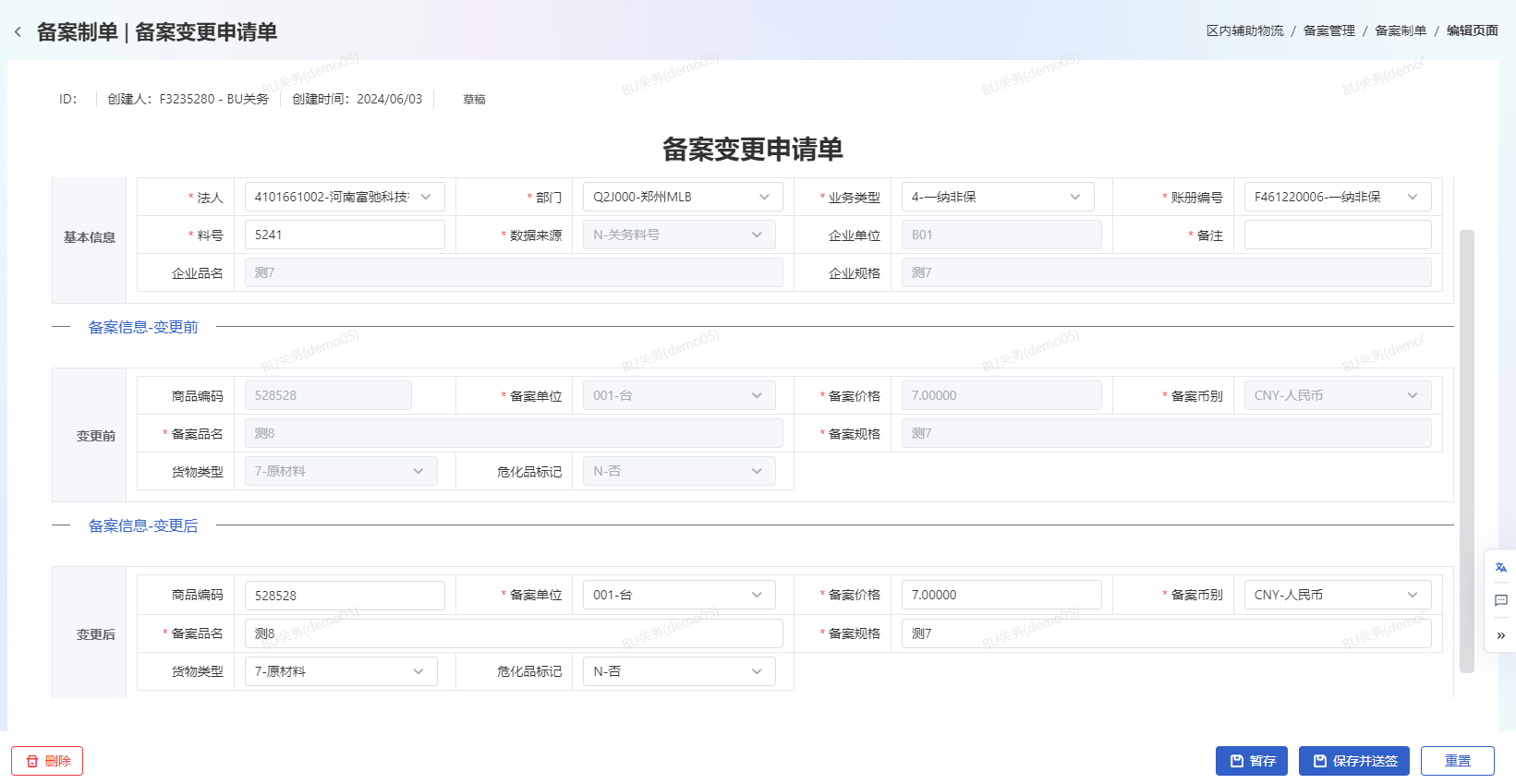Open 备案制单 breadcrumb
This screenshot has height=784, width=1516.
tap(1401, 30)
